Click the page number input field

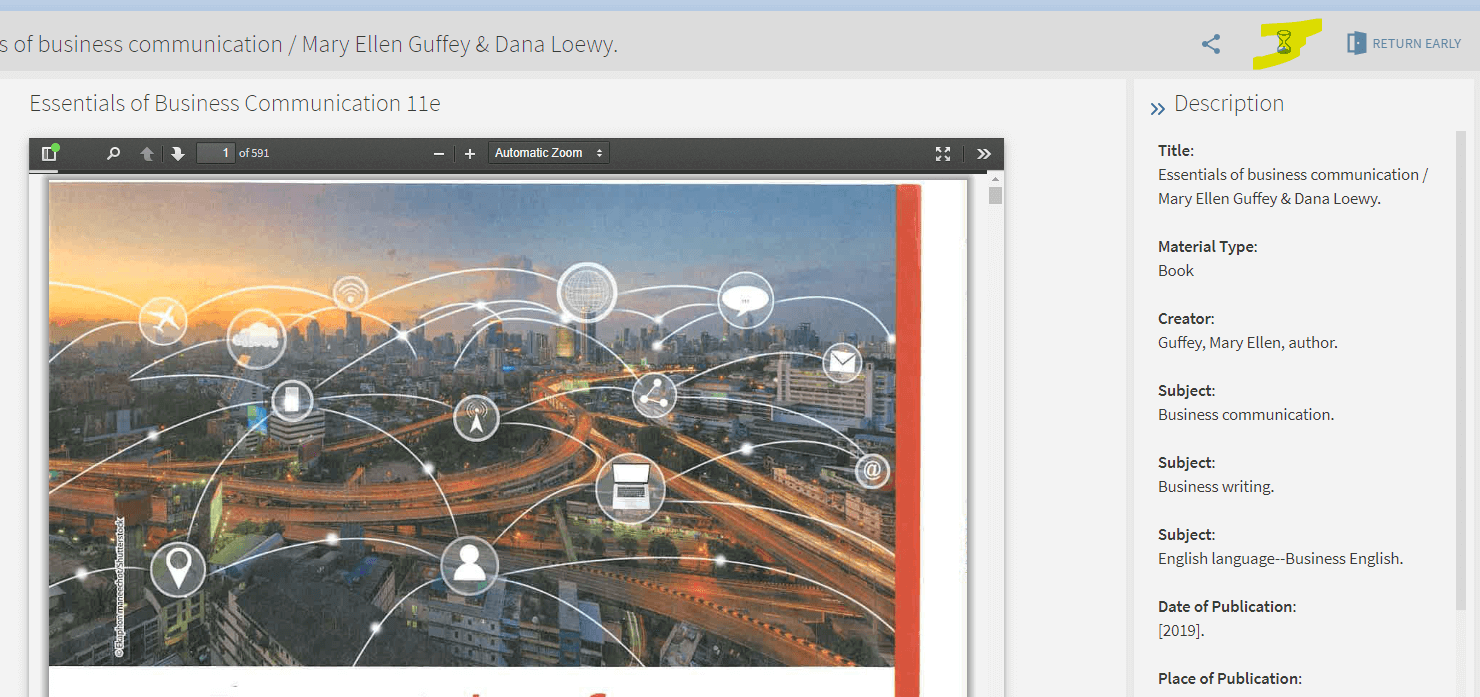(215, 153)
